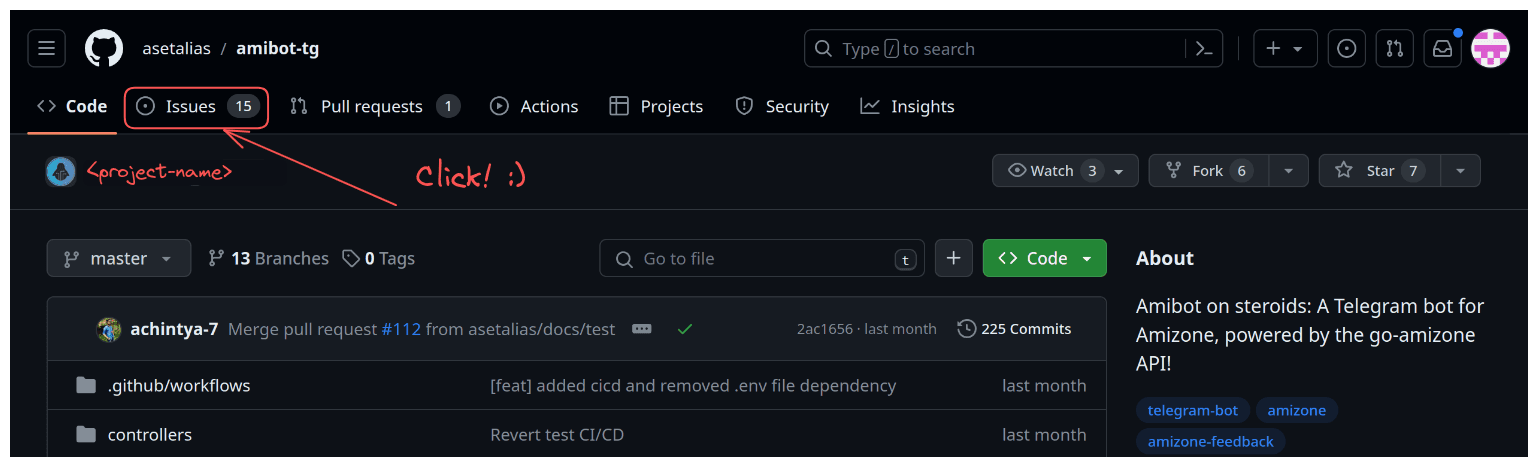Open the user profile avatar menu
1537x467 pixels.
pyautogui.click(x=1491, y=48)
